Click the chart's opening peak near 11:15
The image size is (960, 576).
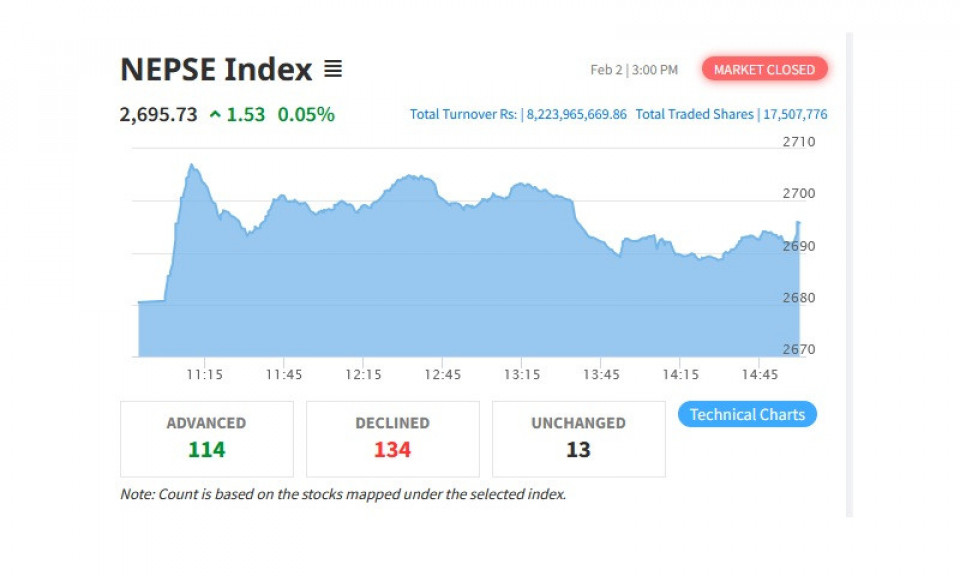click(192, 167)
